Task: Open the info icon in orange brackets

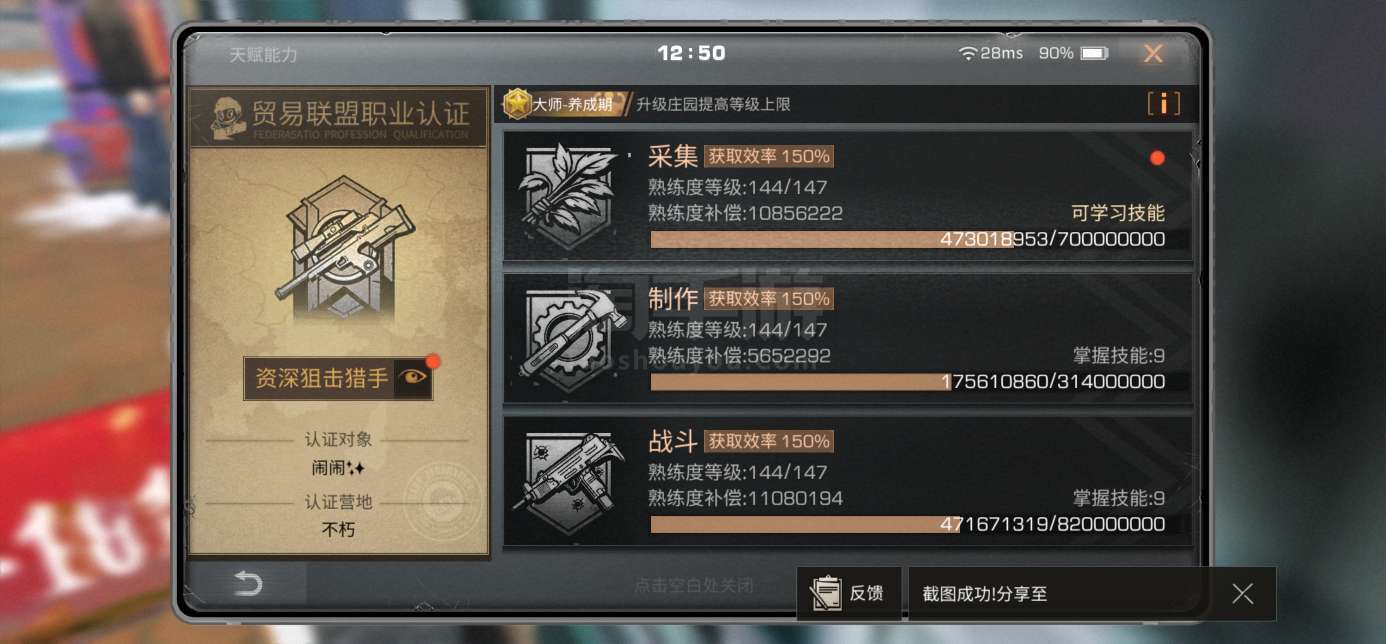Action: pos(1163,103)
